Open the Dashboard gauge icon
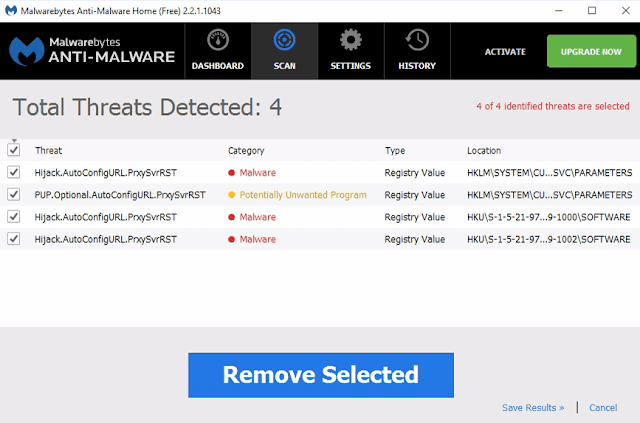 click(218, 40)
